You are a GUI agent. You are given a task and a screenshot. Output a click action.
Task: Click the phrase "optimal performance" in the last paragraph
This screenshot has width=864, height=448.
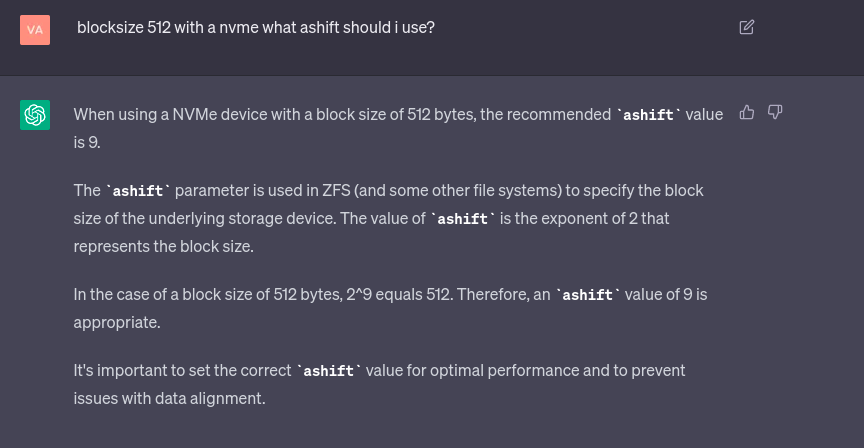click(x=504, y=370)
